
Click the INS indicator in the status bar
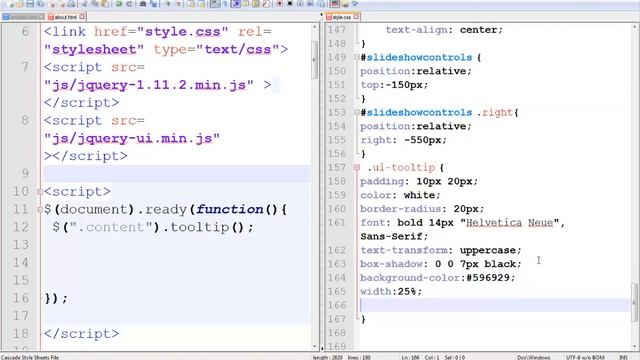coord(623,357)
